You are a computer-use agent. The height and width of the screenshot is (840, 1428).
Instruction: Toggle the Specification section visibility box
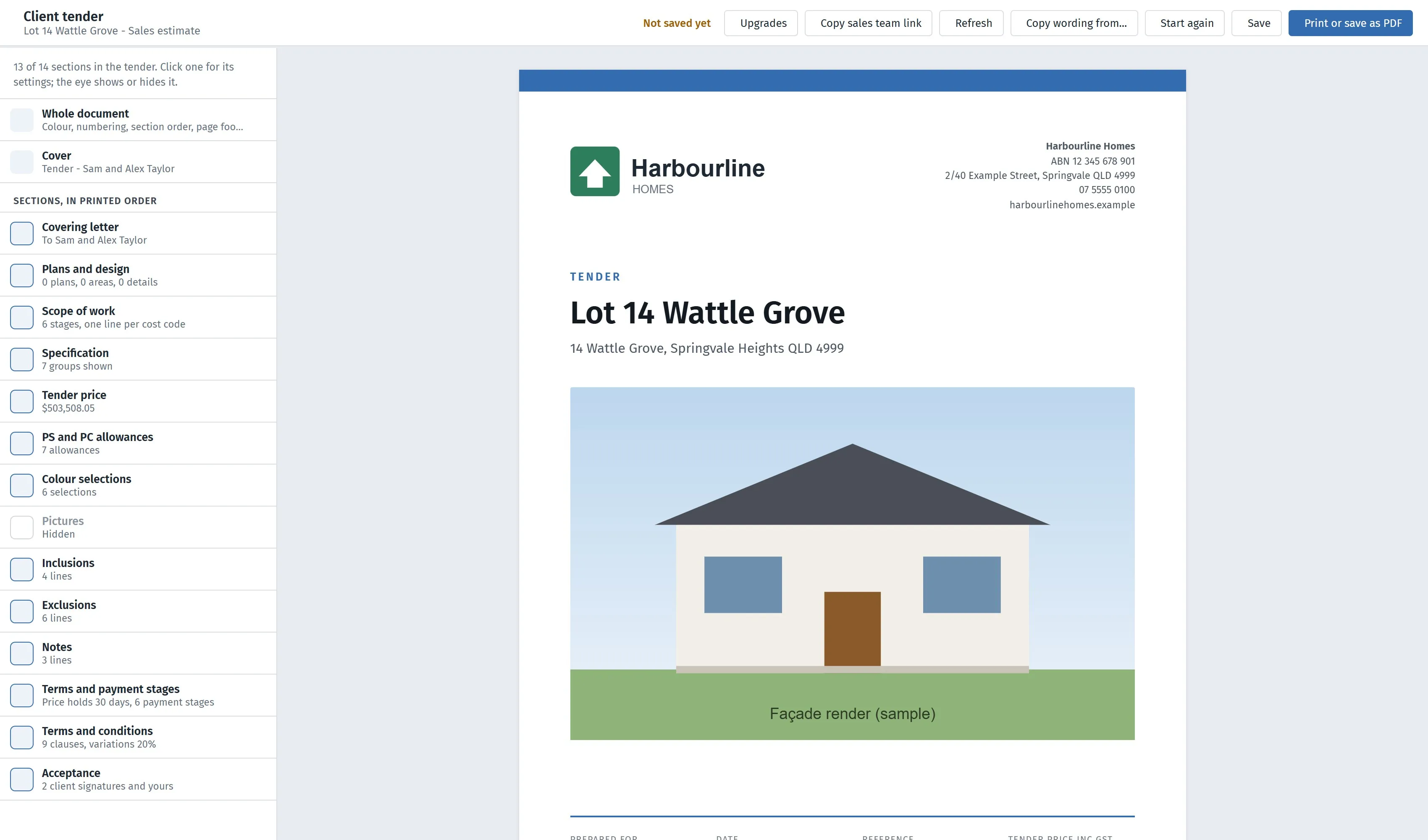21,360
